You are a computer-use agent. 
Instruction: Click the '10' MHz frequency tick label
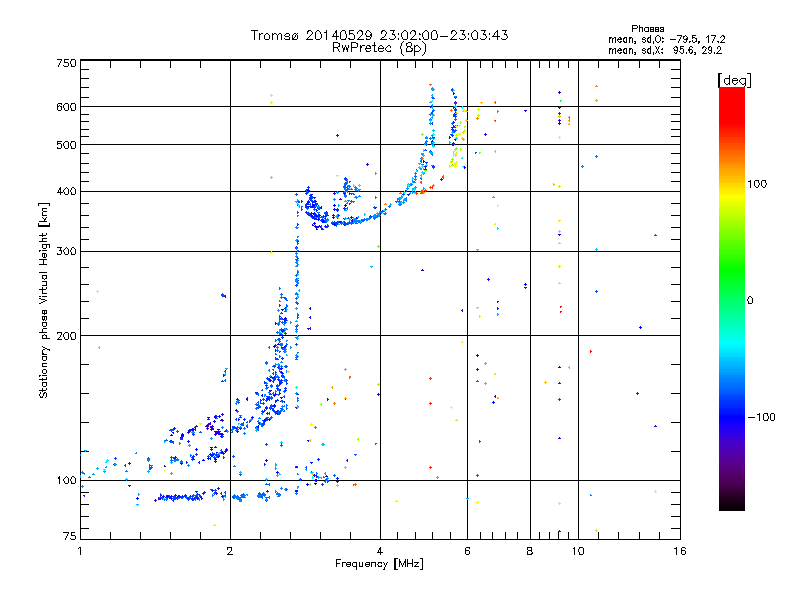tap(578, 551)
